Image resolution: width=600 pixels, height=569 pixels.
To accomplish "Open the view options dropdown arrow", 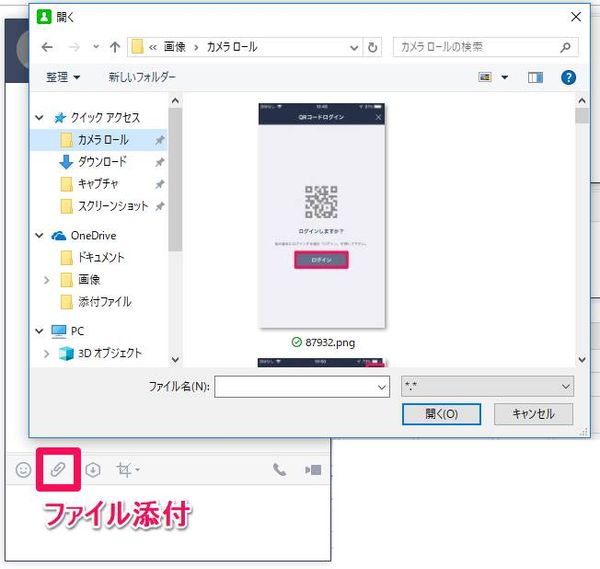I will click(505, 77).
